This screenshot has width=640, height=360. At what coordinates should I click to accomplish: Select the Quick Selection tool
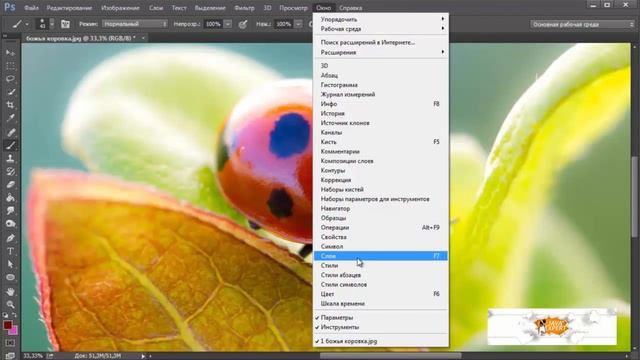[10, 92]
